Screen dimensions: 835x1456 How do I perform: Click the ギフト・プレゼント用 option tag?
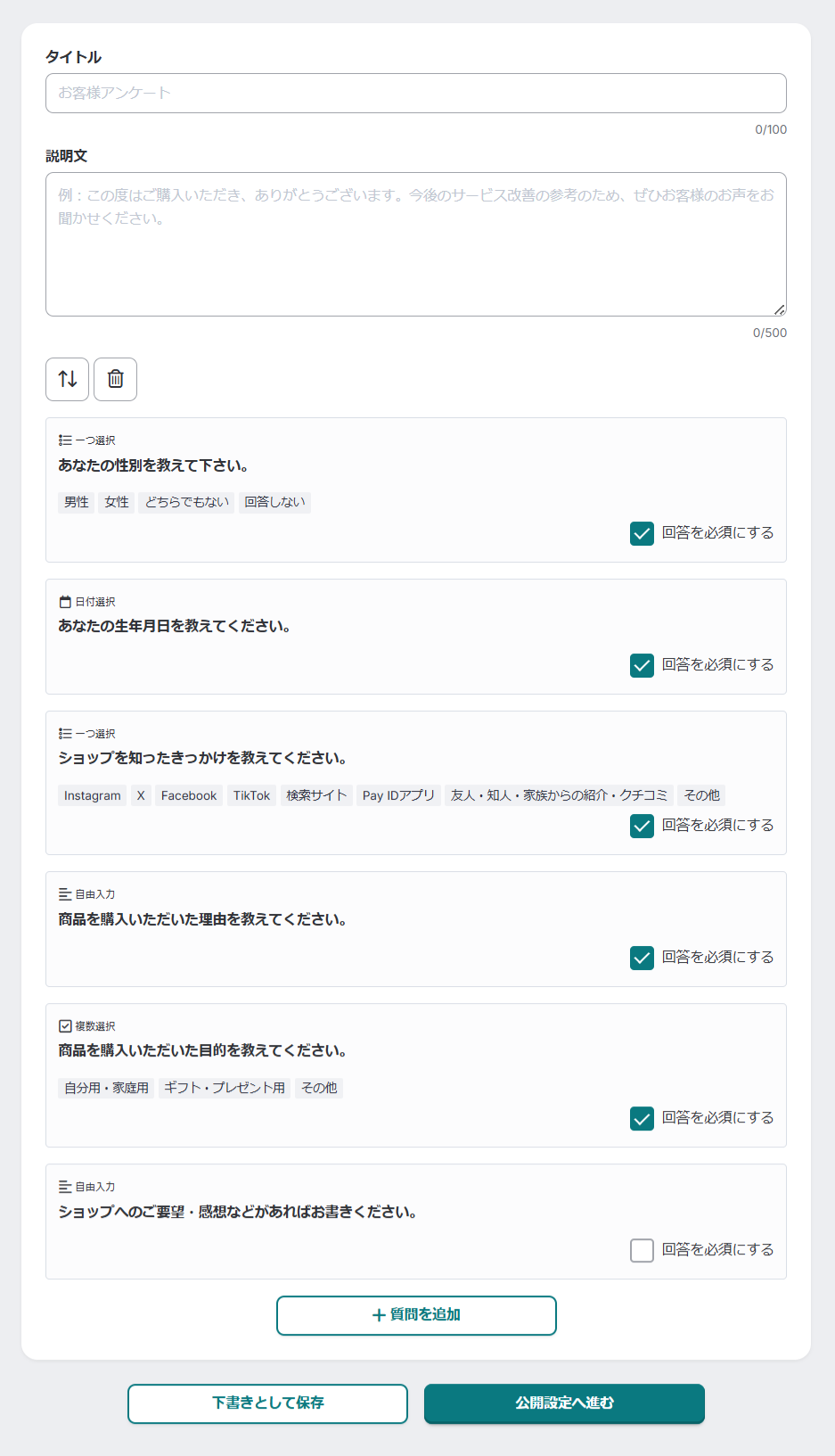coord(225,1088)
